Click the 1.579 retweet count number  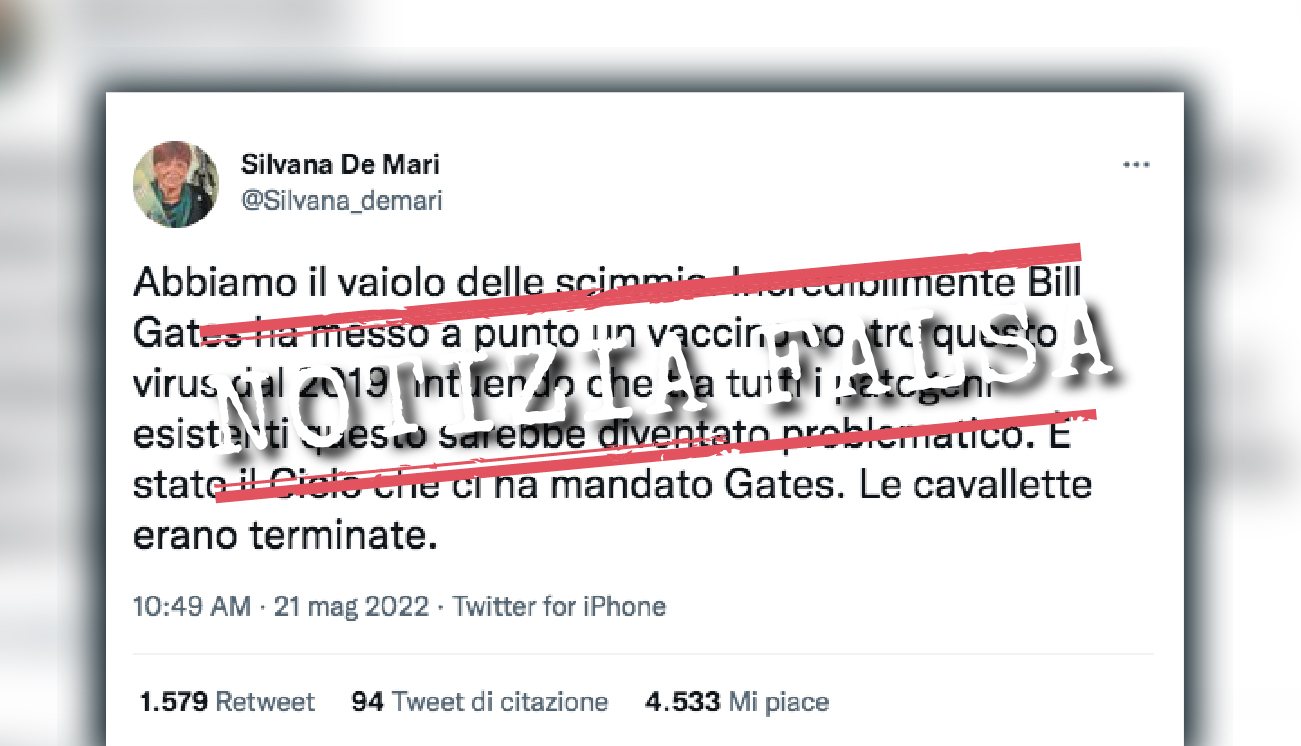point(175,702)
